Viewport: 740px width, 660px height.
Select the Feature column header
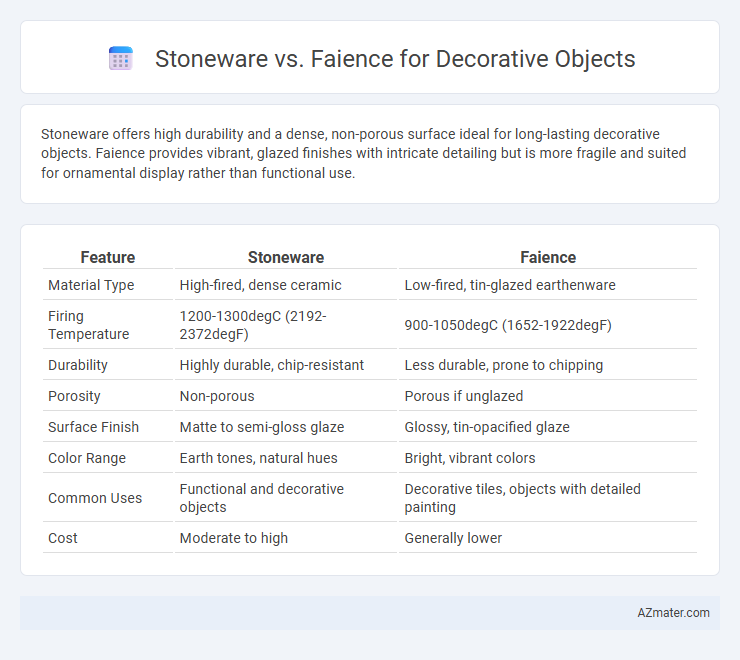coord(108,257)
